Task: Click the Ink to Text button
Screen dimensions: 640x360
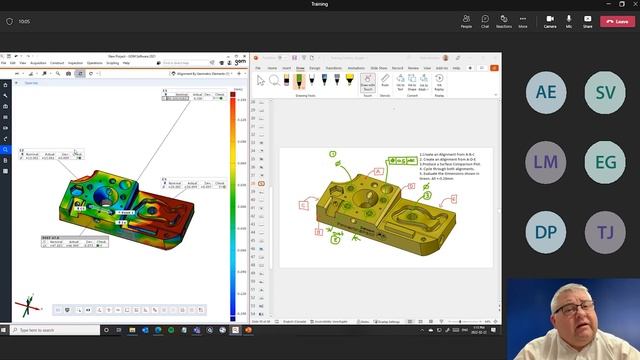Action: 400,83
